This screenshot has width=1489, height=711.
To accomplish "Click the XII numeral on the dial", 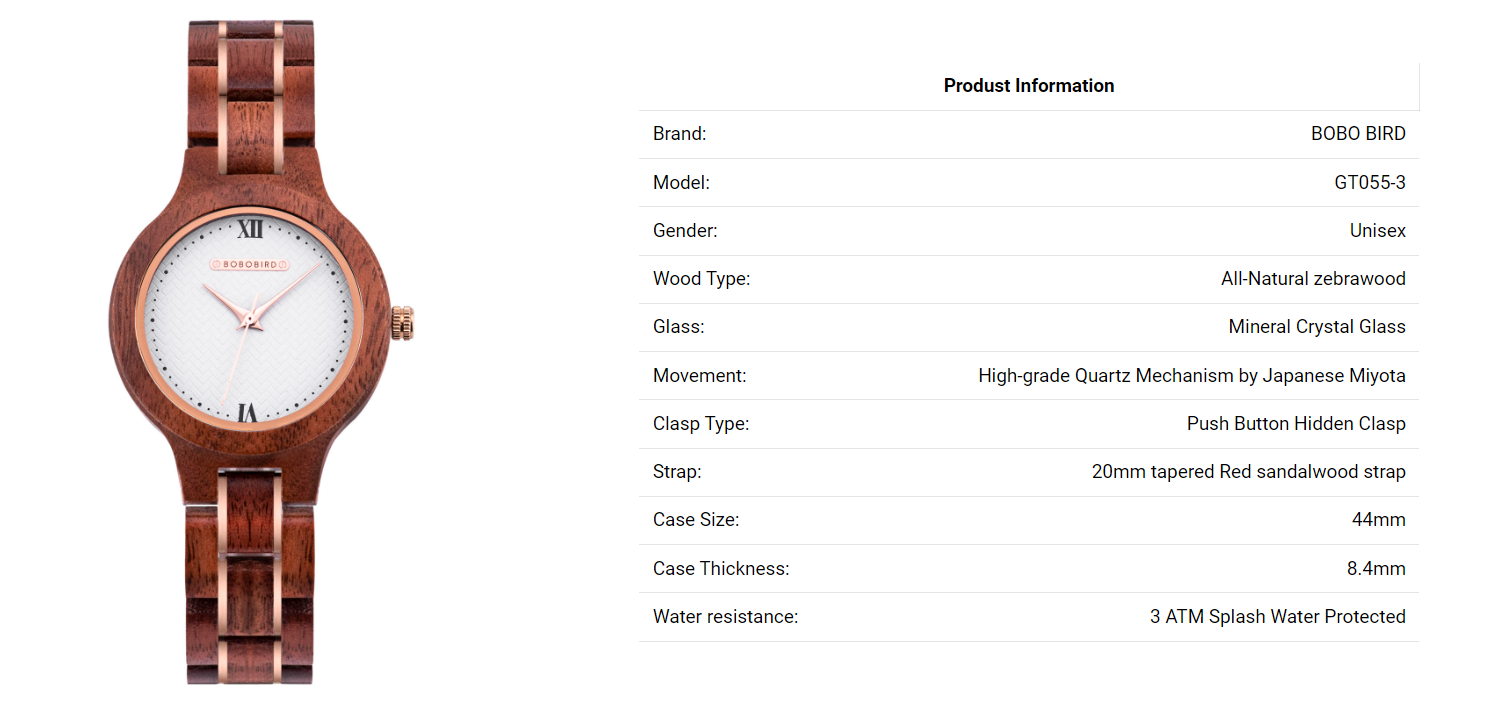I will (250, 230).
